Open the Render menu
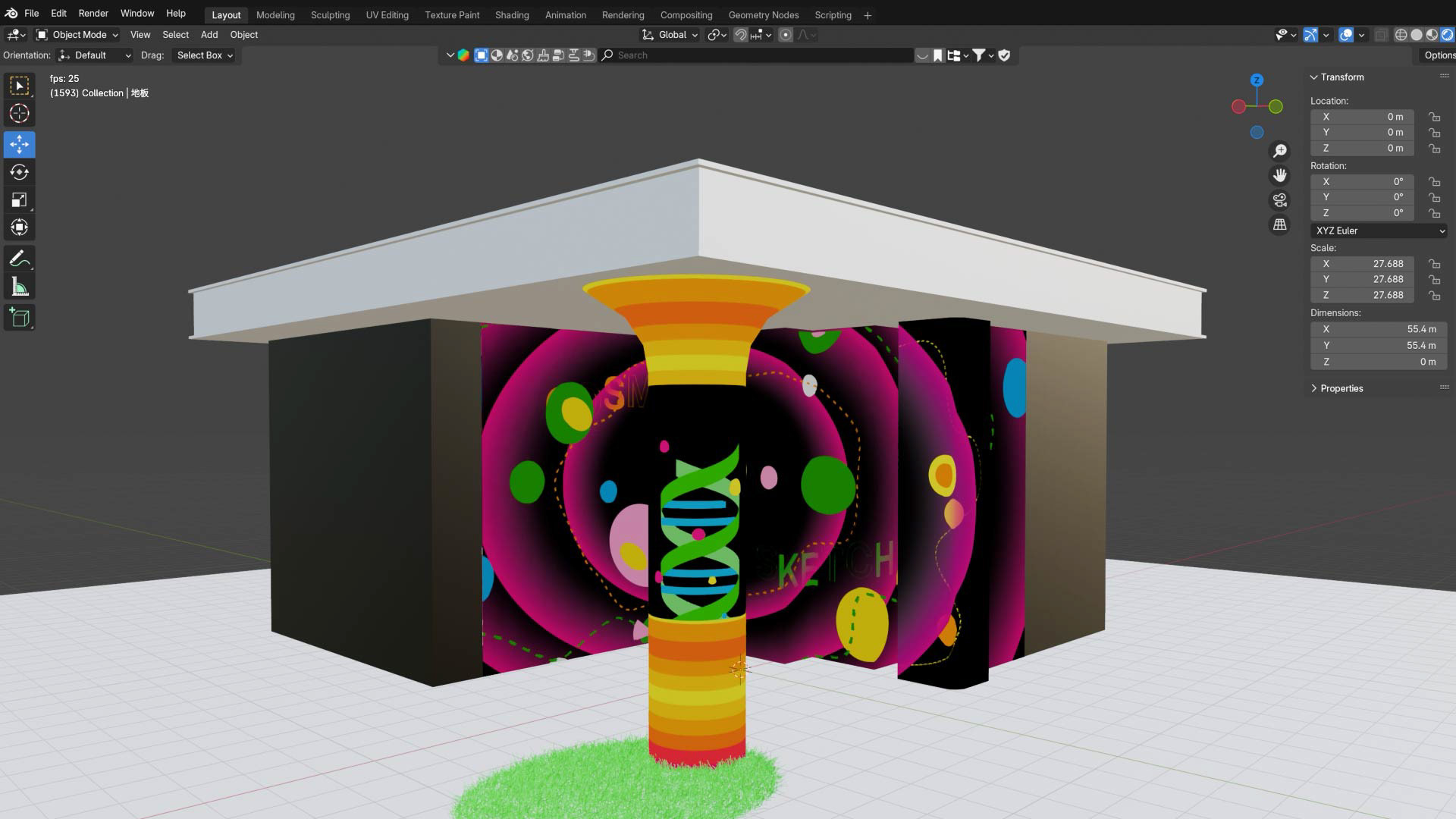 click(93, 14)
